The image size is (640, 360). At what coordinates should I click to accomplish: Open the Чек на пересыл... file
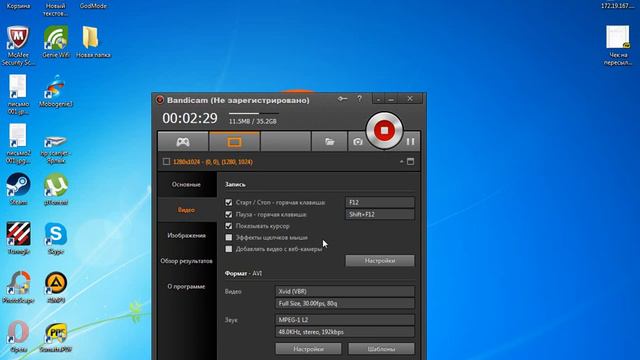[x=618, y=45]
